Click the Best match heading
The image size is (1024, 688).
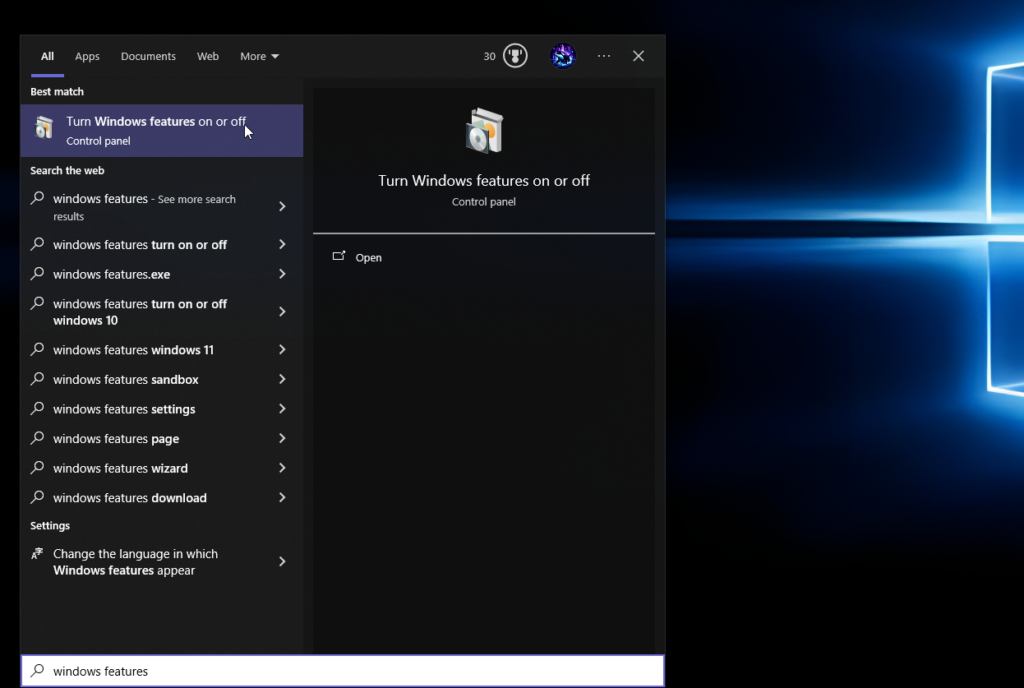57,91
